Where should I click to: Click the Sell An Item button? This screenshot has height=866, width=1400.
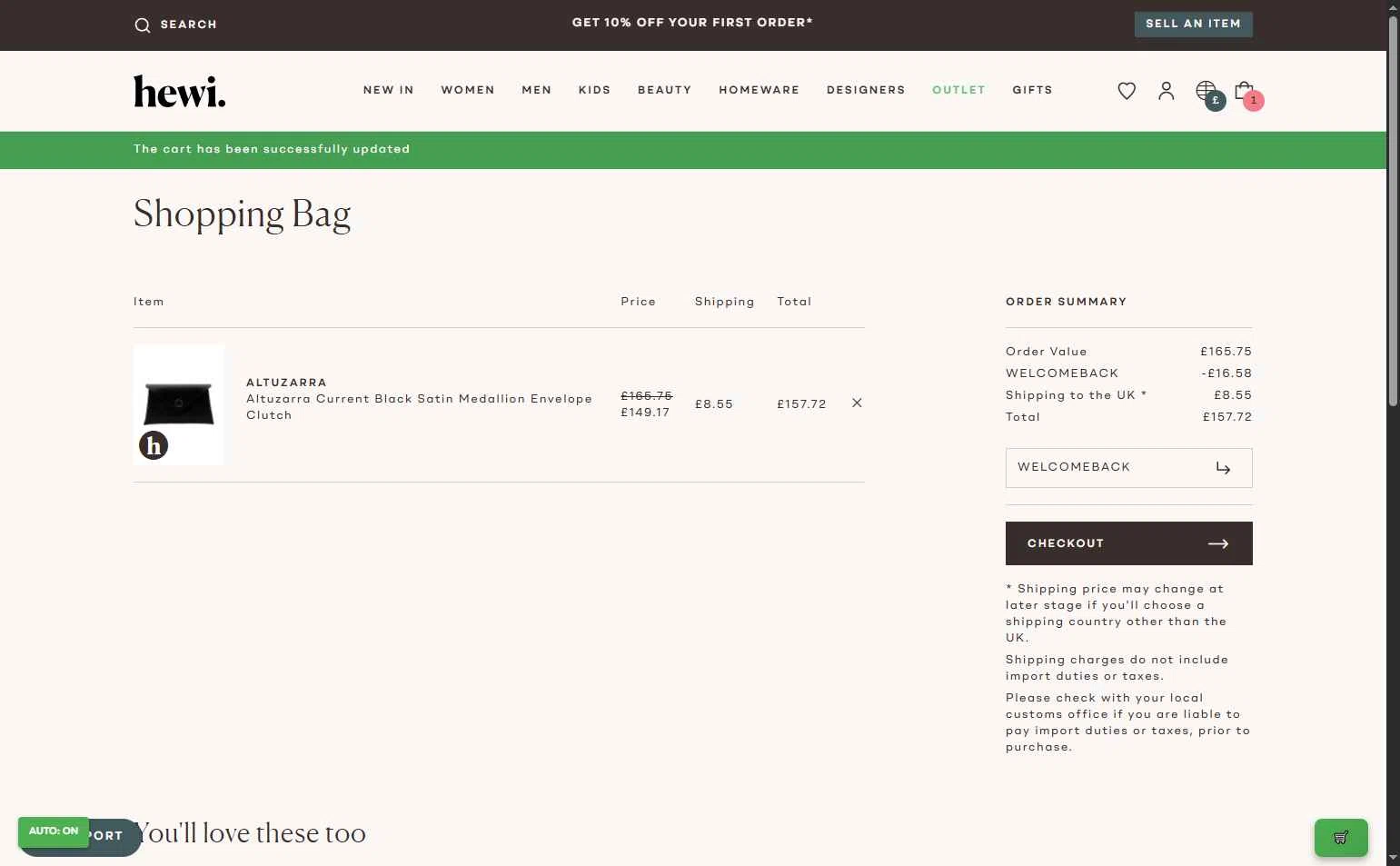1193,25
